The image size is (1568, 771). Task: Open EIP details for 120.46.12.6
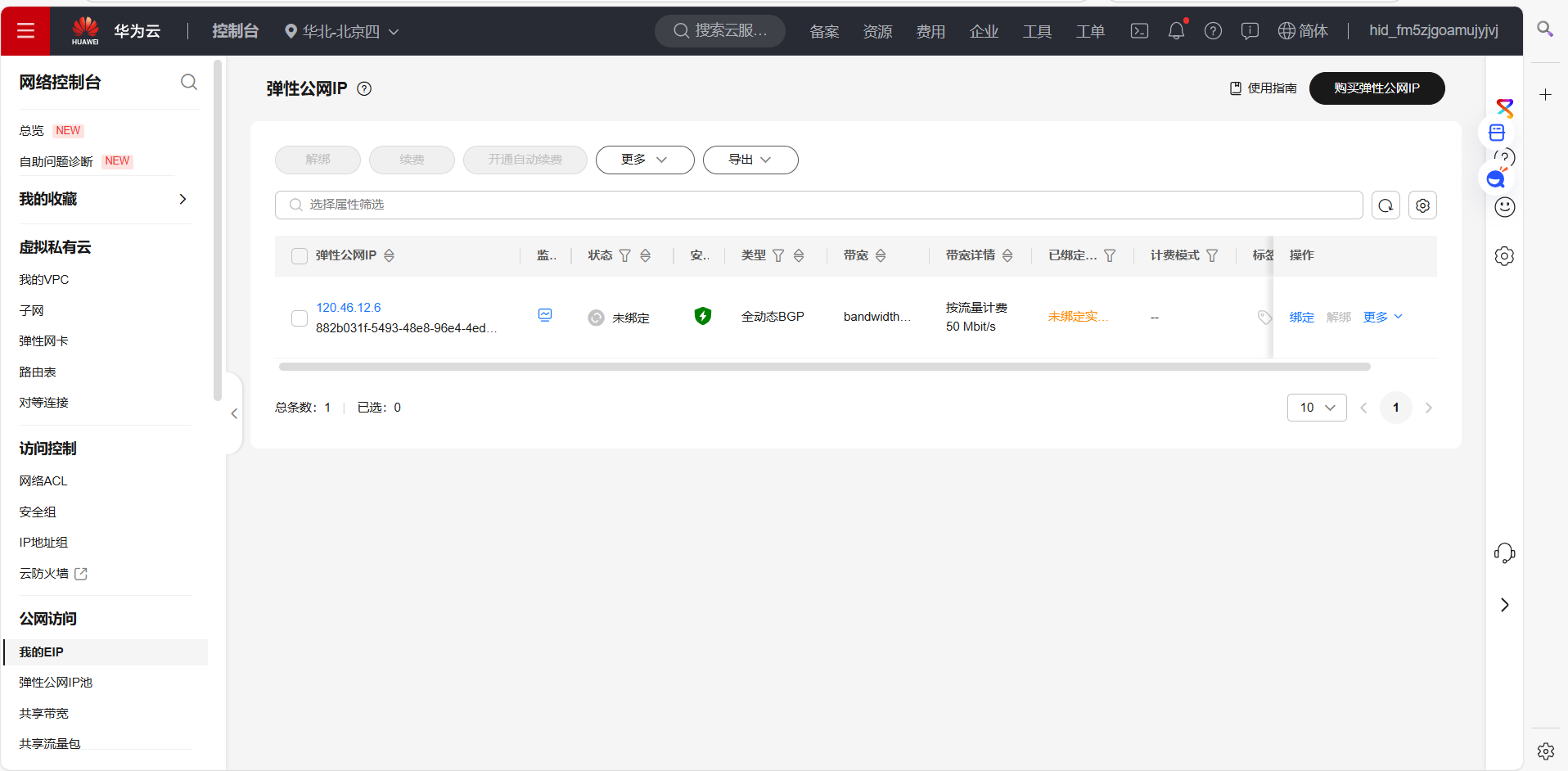(x=349, y=308)
